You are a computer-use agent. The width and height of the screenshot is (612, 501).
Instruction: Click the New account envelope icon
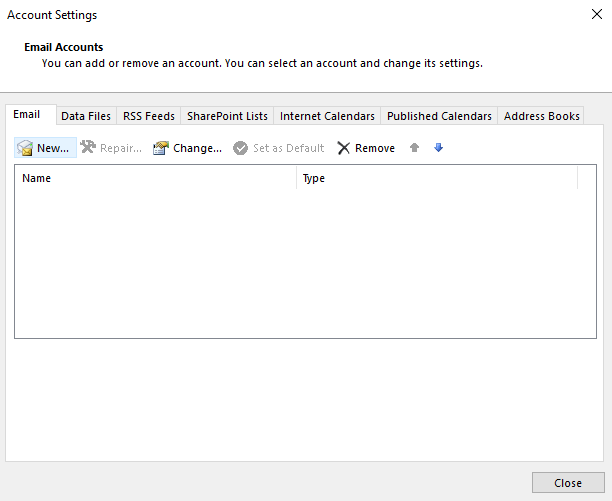point(26,148)
